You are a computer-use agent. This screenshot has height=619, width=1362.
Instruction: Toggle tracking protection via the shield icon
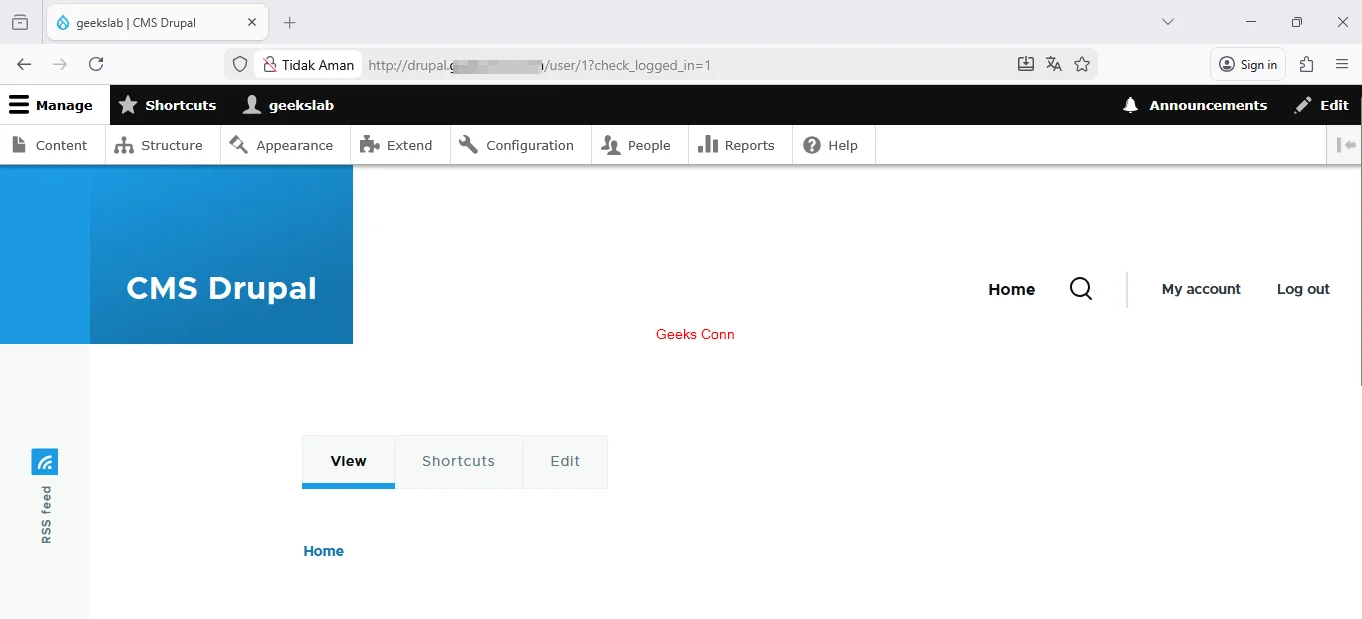[239, 64]
